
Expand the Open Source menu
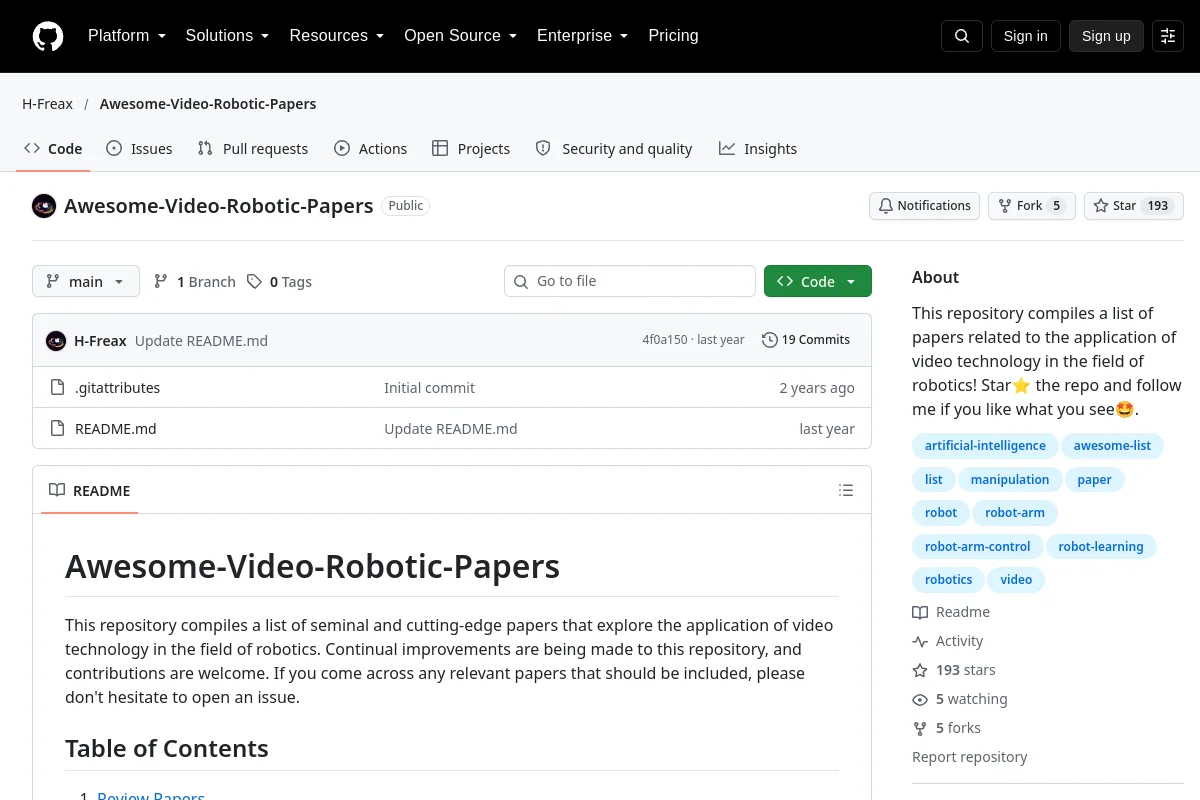click(460, 36)
